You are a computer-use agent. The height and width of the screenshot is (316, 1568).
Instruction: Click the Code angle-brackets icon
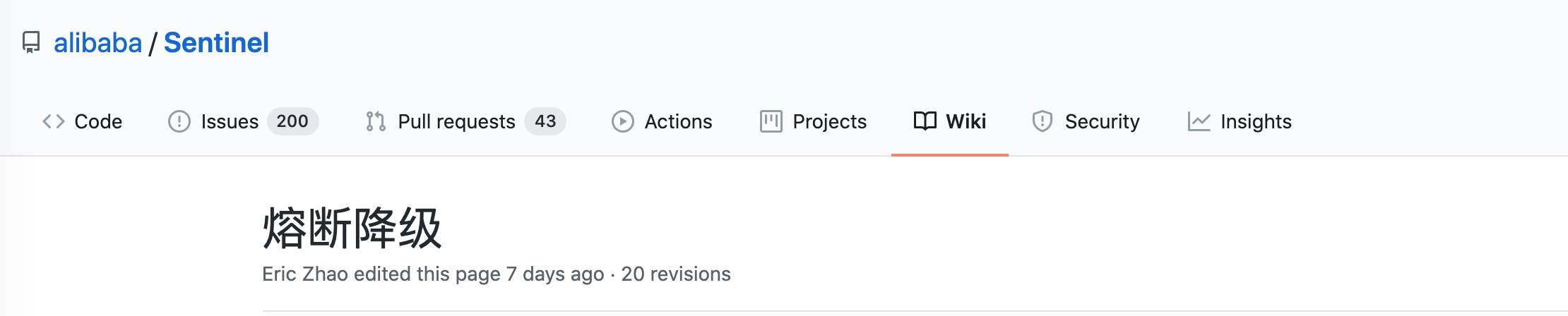coord(54,121)
